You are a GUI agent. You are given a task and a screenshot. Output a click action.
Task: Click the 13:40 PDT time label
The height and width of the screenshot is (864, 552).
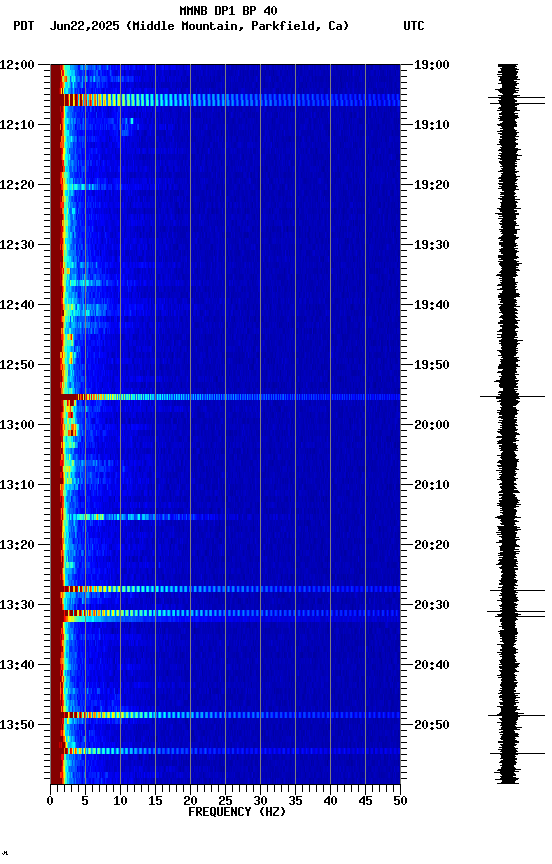(17, 665)
